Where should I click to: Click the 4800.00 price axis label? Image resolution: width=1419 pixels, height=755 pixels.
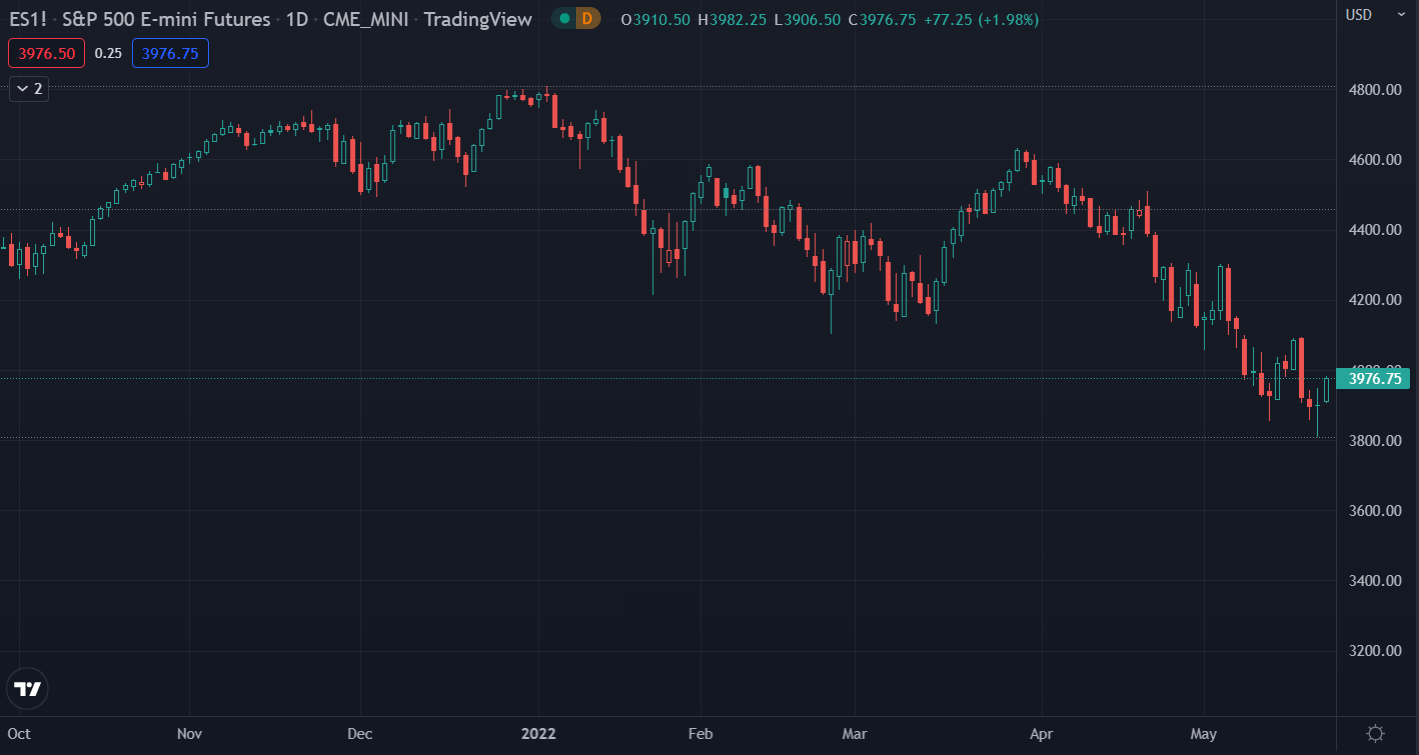tap(1374, 89)
